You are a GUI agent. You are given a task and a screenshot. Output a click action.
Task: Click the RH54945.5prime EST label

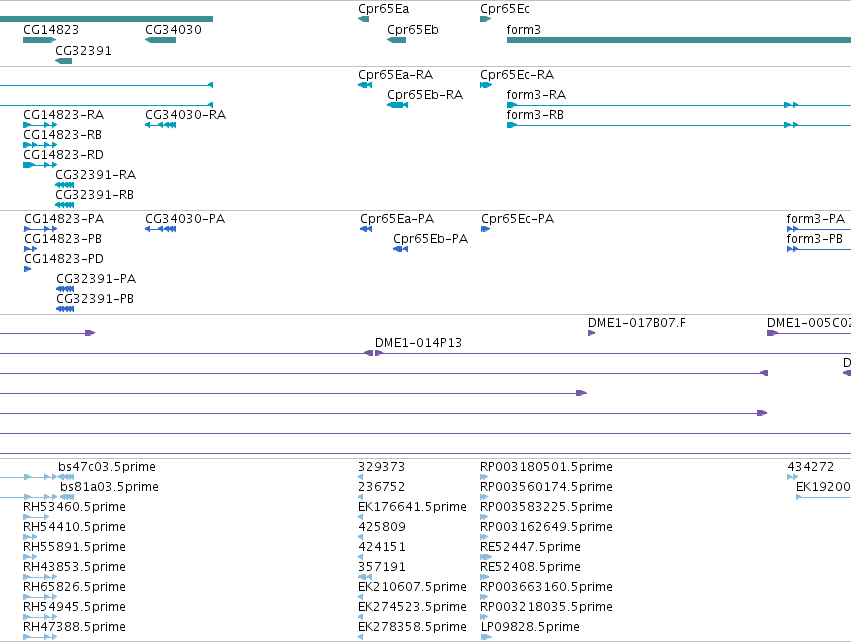[74, 607]
